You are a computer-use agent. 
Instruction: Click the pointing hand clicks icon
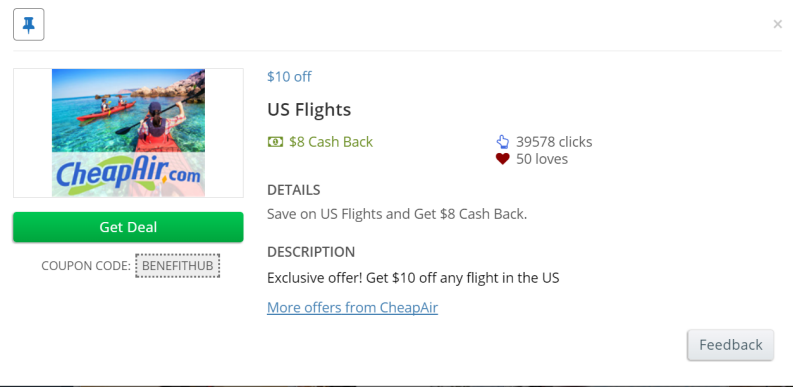[x=502, y=142]
